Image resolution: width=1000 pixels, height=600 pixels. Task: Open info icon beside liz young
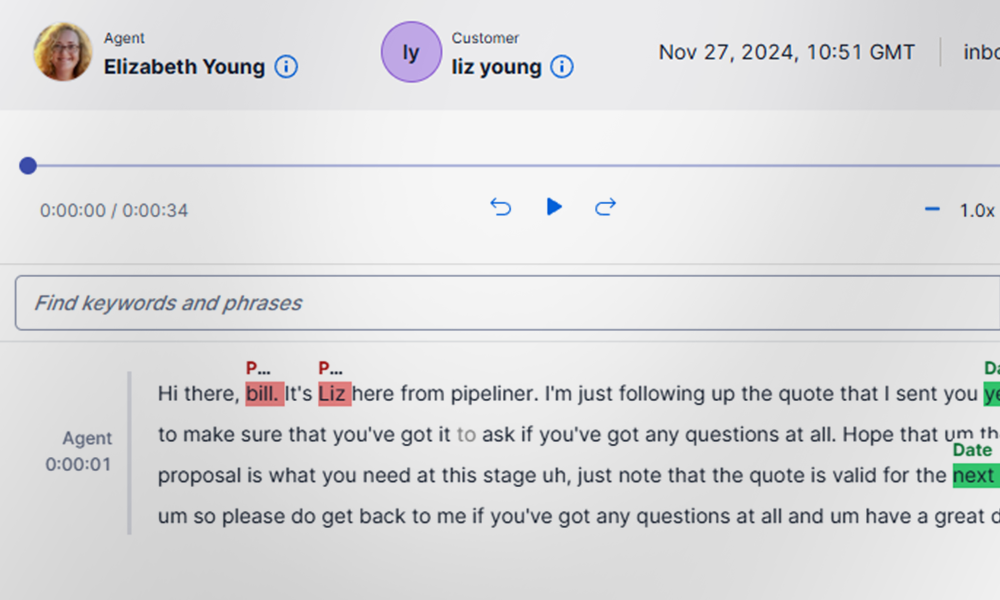coord(562,67)
